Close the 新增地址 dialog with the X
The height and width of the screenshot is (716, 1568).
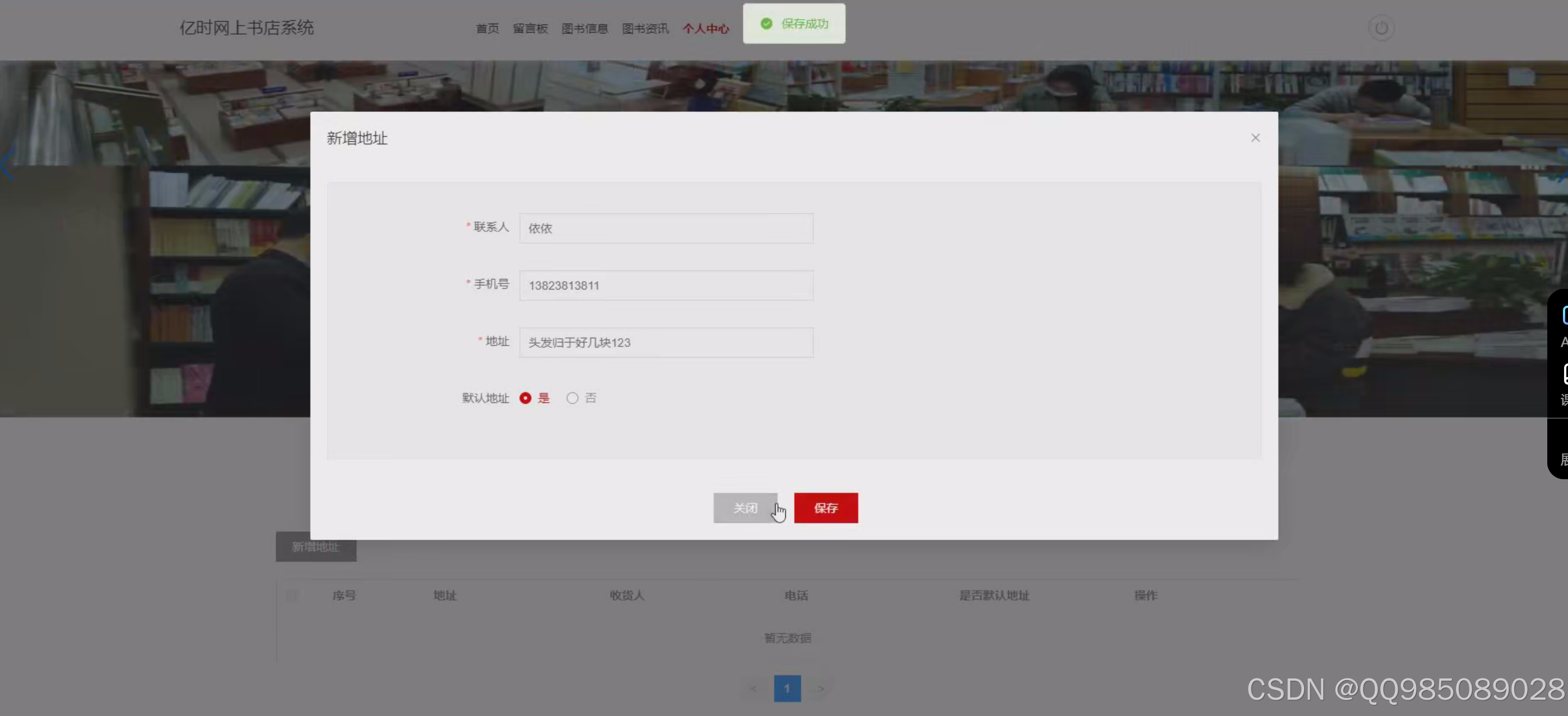pos(1255,138)
